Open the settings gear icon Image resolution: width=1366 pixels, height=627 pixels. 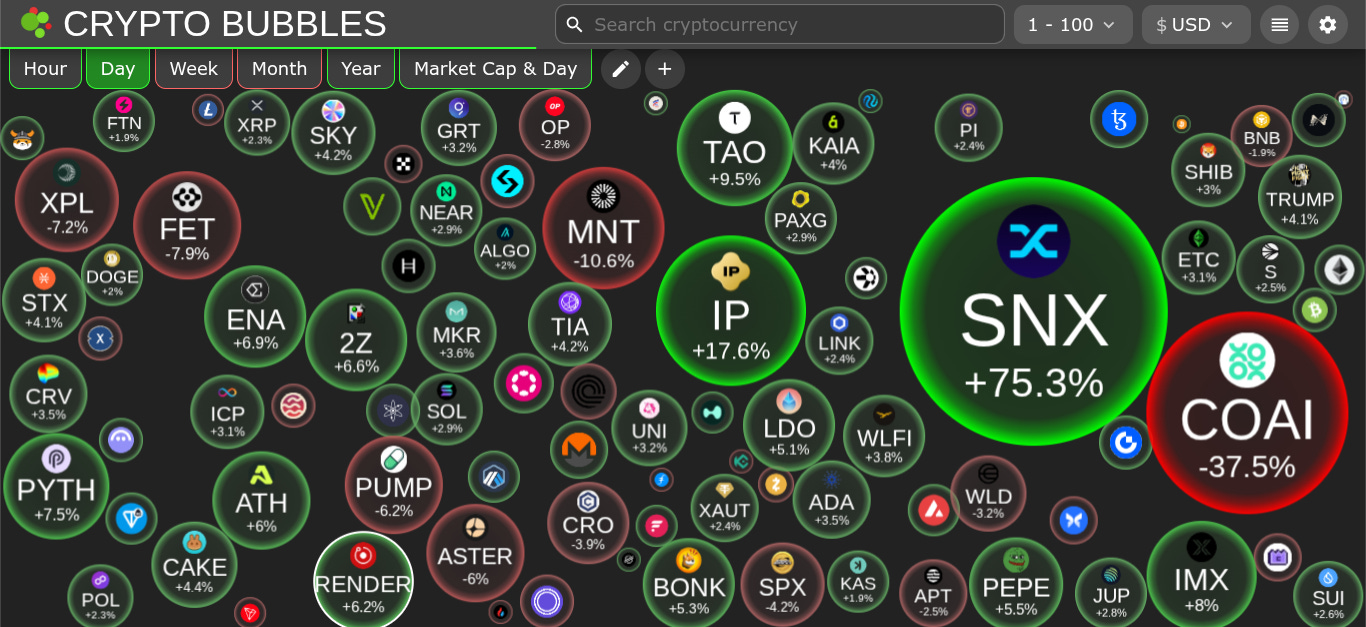[1327, 25]
